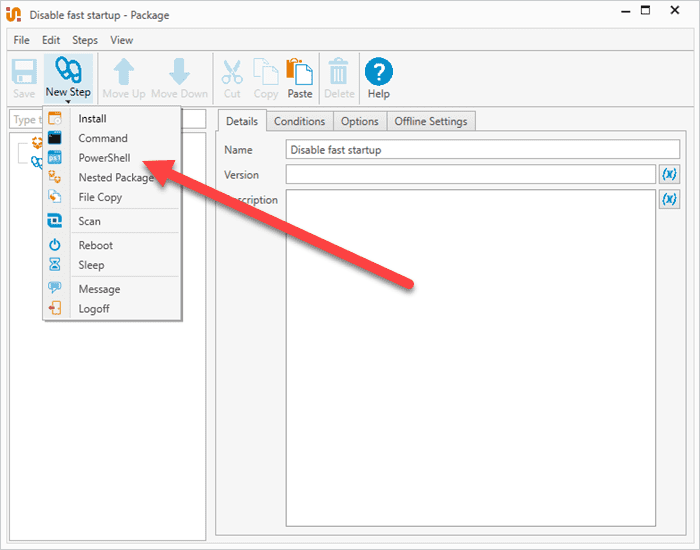
Task: Click the File Copy step icon
Action: [54, 197]
